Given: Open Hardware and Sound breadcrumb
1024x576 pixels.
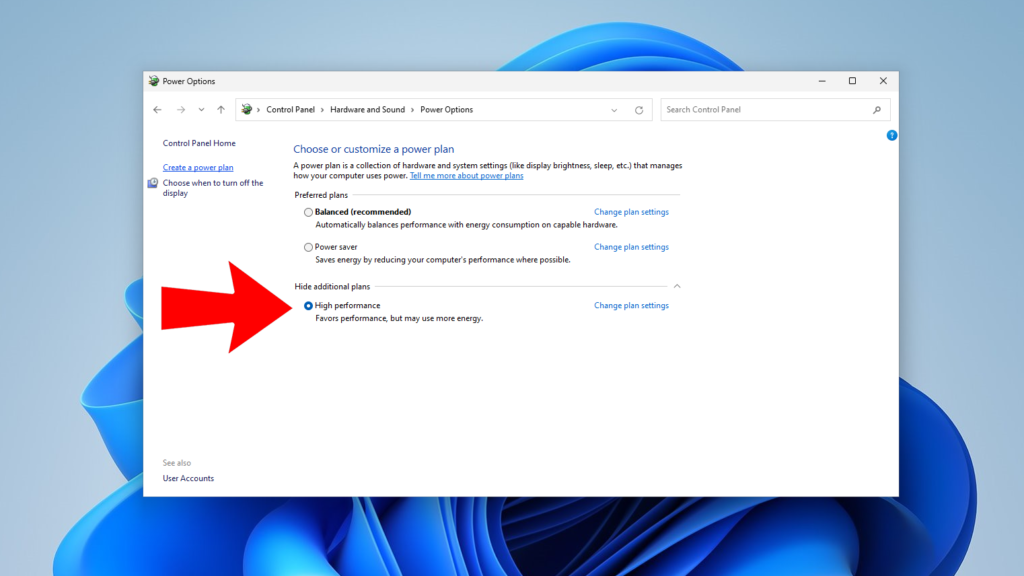Looking at the screenshot, I should (x=367, y=110).
